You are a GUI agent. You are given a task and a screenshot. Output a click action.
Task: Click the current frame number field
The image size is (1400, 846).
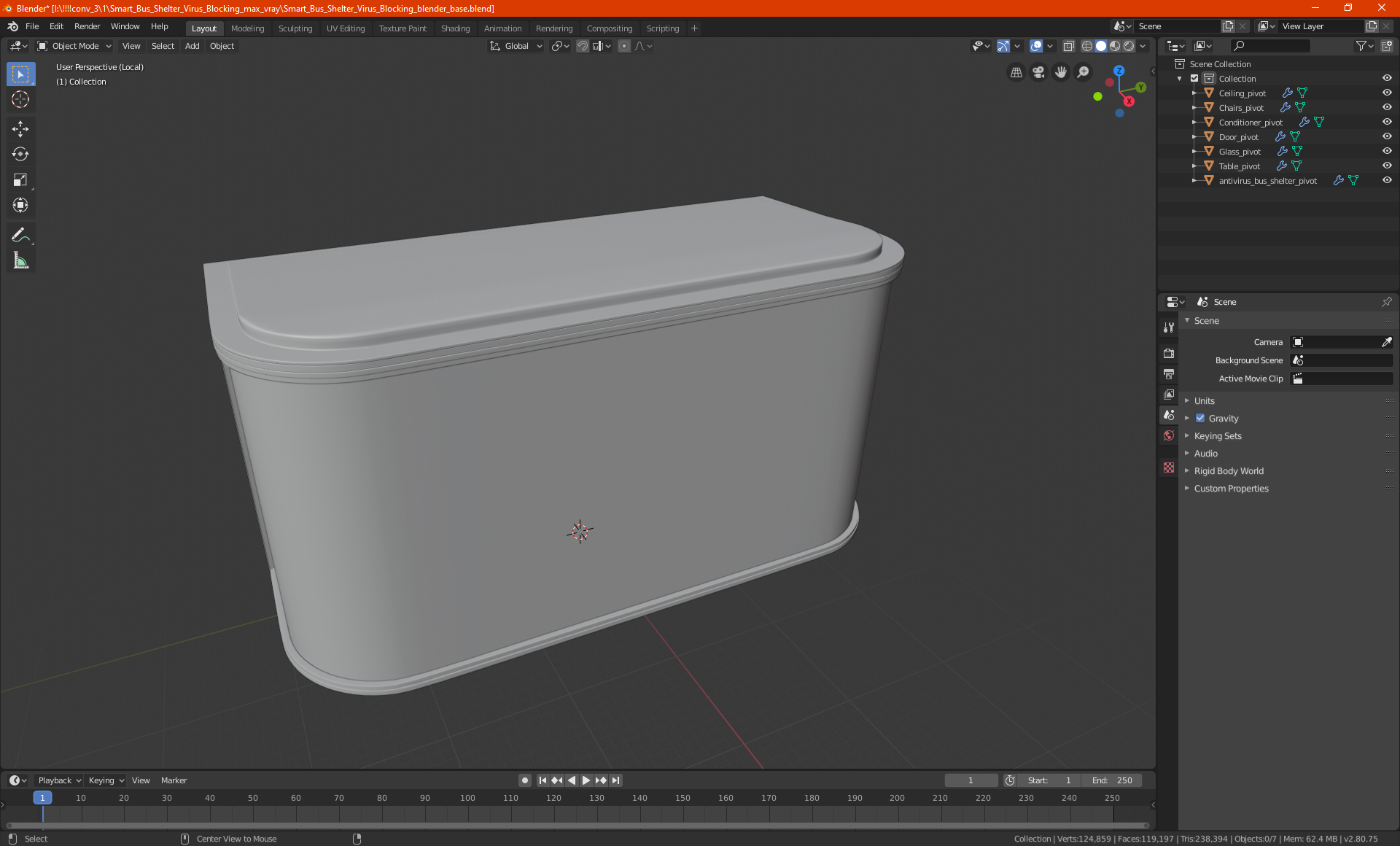[x=971, y=780]
